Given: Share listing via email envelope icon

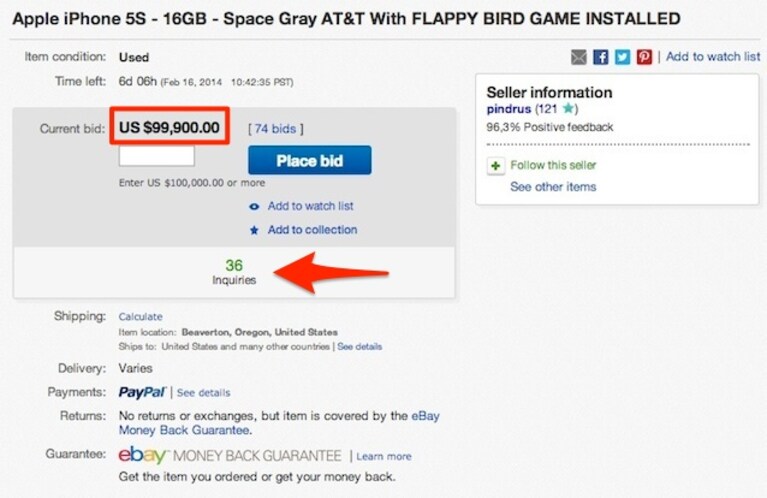Looking at the screenshot, I should (x=579, y=57).
